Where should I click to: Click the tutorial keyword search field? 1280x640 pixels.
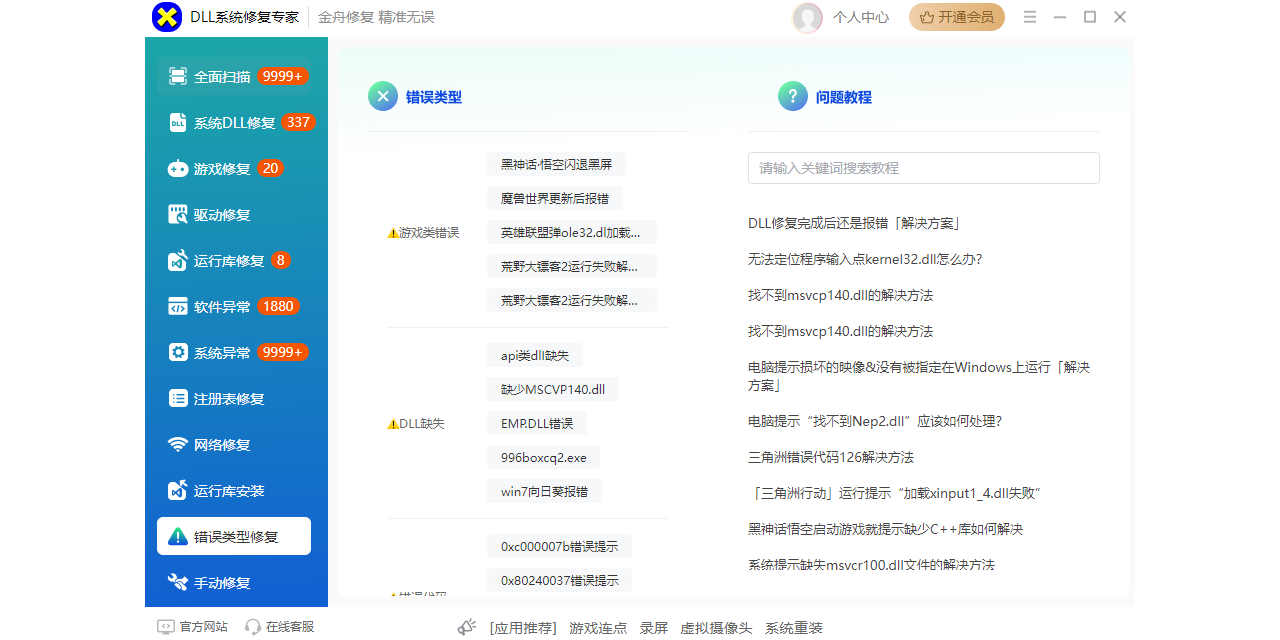[x=923, y=168]
